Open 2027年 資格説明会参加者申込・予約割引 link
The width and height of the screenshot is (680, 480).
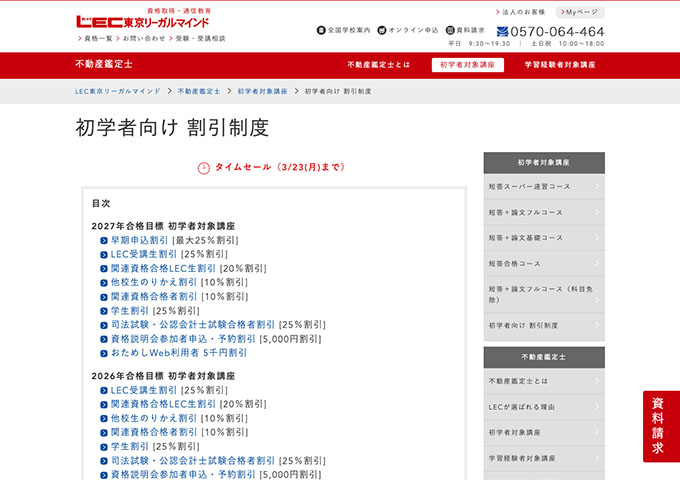[183, 339]
